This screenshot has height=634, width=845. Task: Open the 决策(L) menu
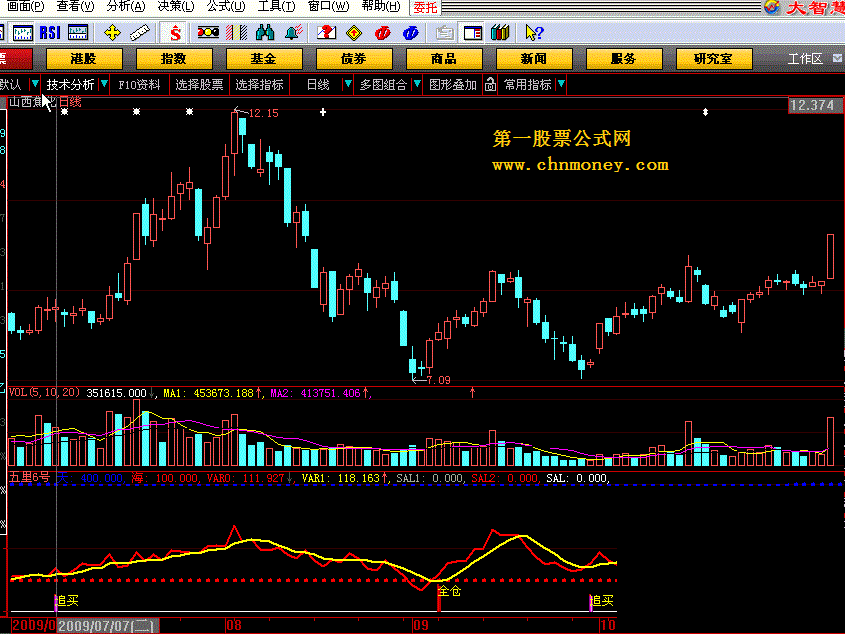tap(176, 6)
